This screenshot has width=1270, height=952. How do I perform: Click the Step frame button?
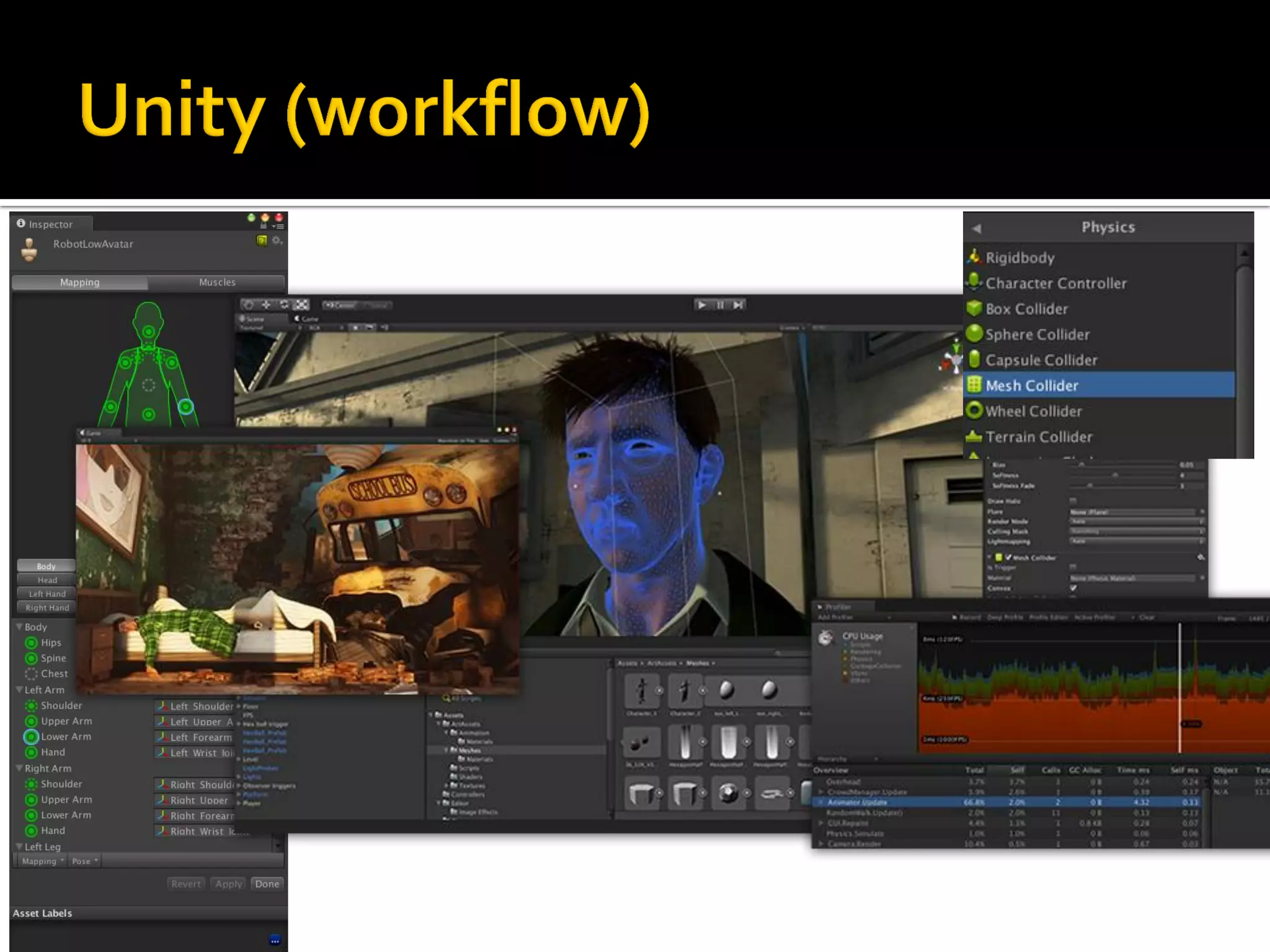737,305
